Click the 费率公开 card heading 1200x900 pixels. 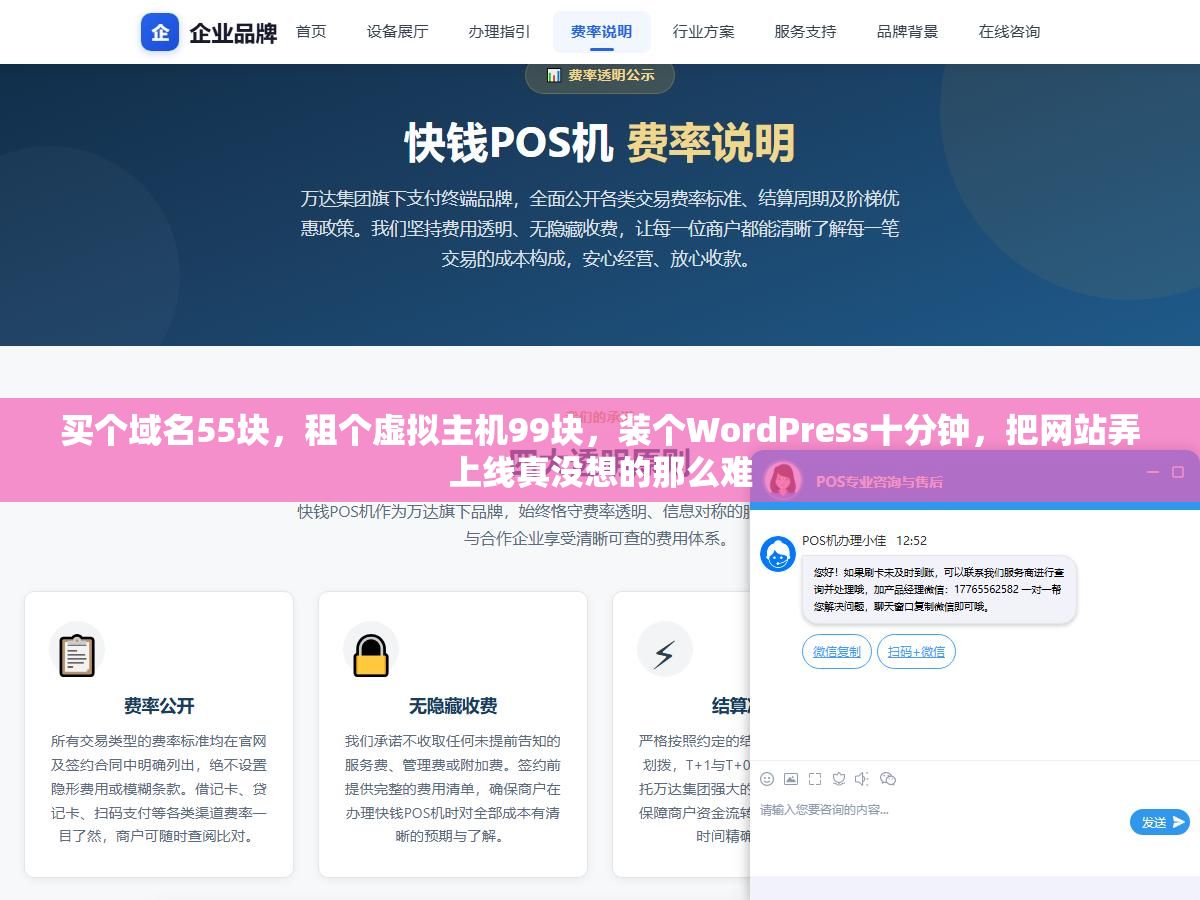point(159,706)
